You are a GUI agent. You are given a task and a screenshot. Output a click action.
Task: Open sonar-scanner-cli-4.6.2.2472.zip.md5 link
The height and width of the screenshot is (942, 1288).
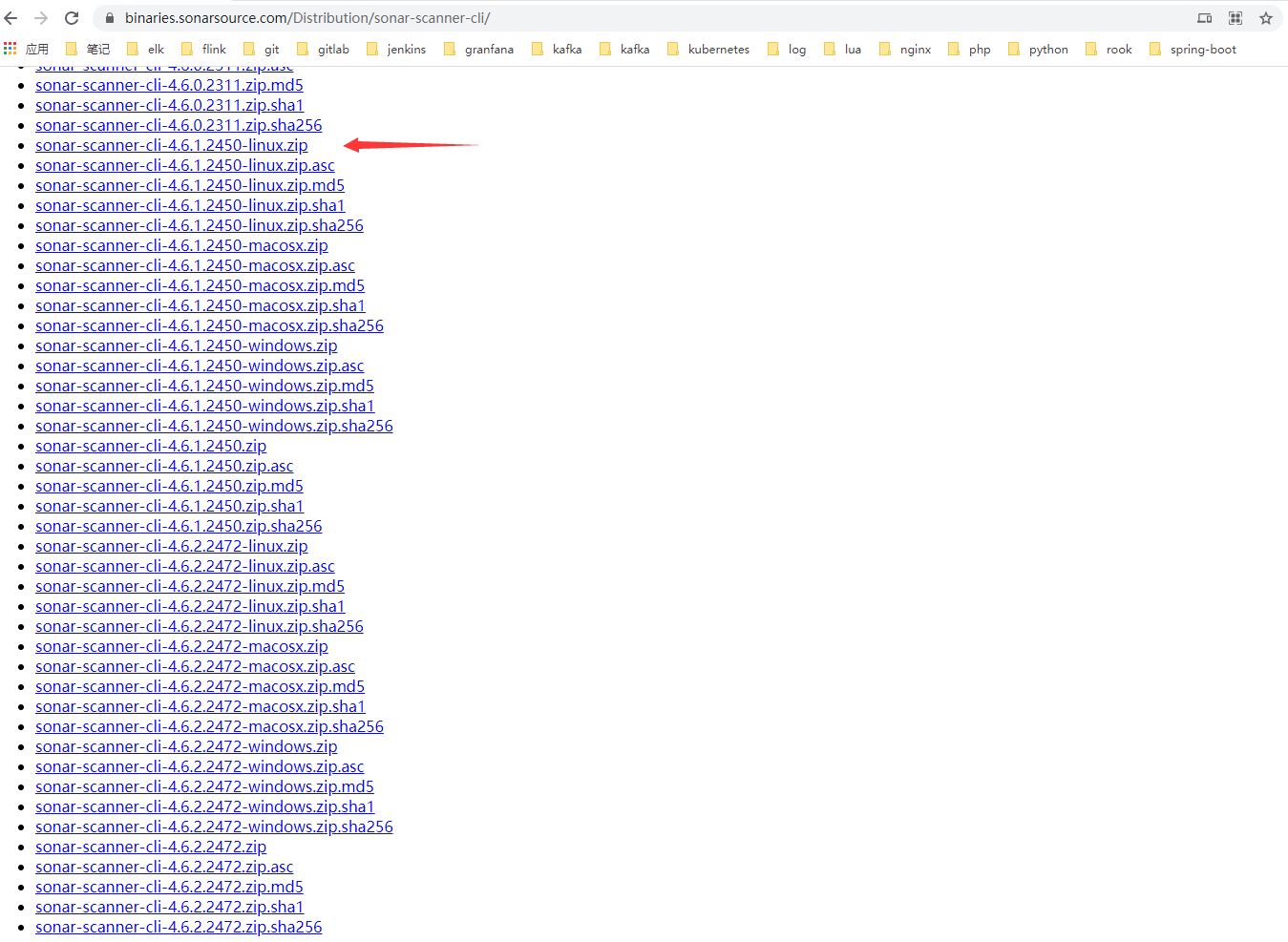pos(169,887)
